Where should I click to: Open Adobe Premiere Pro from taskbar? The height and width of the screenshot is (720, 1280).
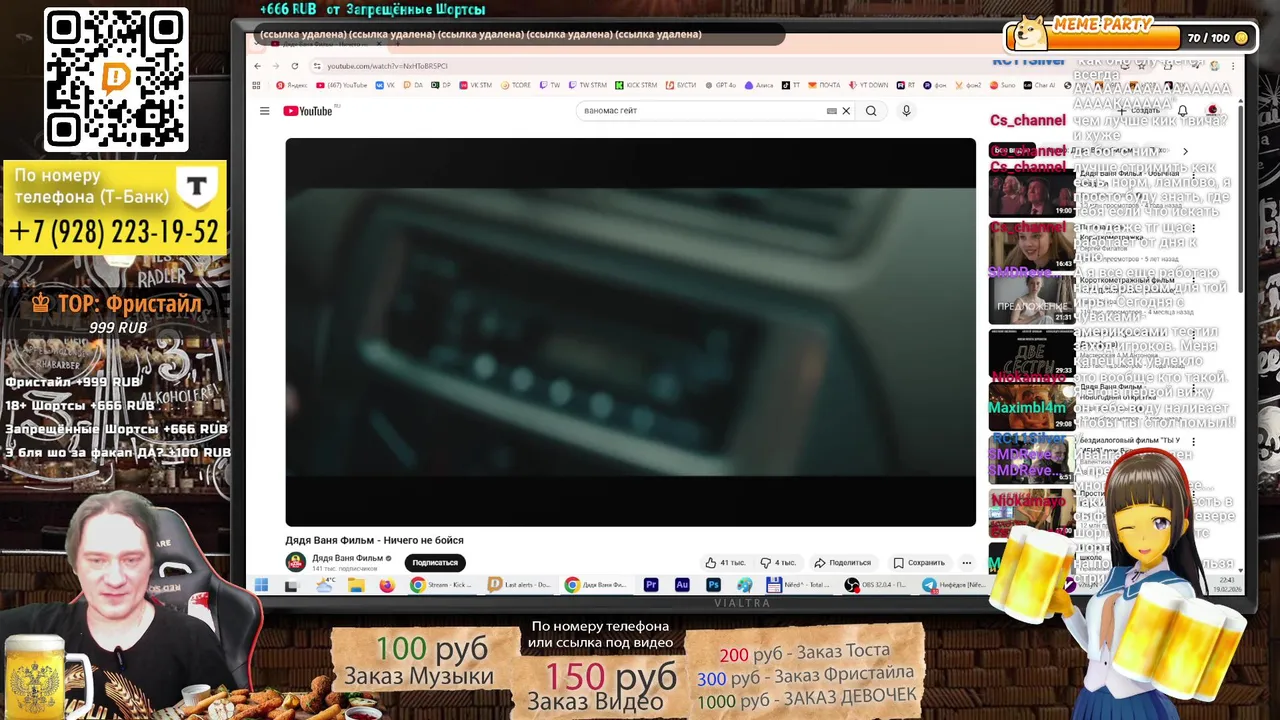click(651, 585)
